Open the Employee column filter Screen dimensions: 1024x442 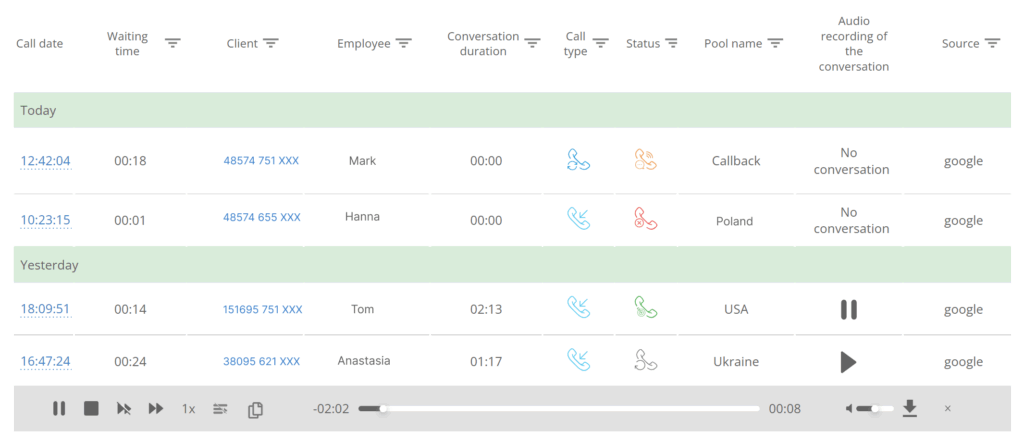(x=404, y=43)
